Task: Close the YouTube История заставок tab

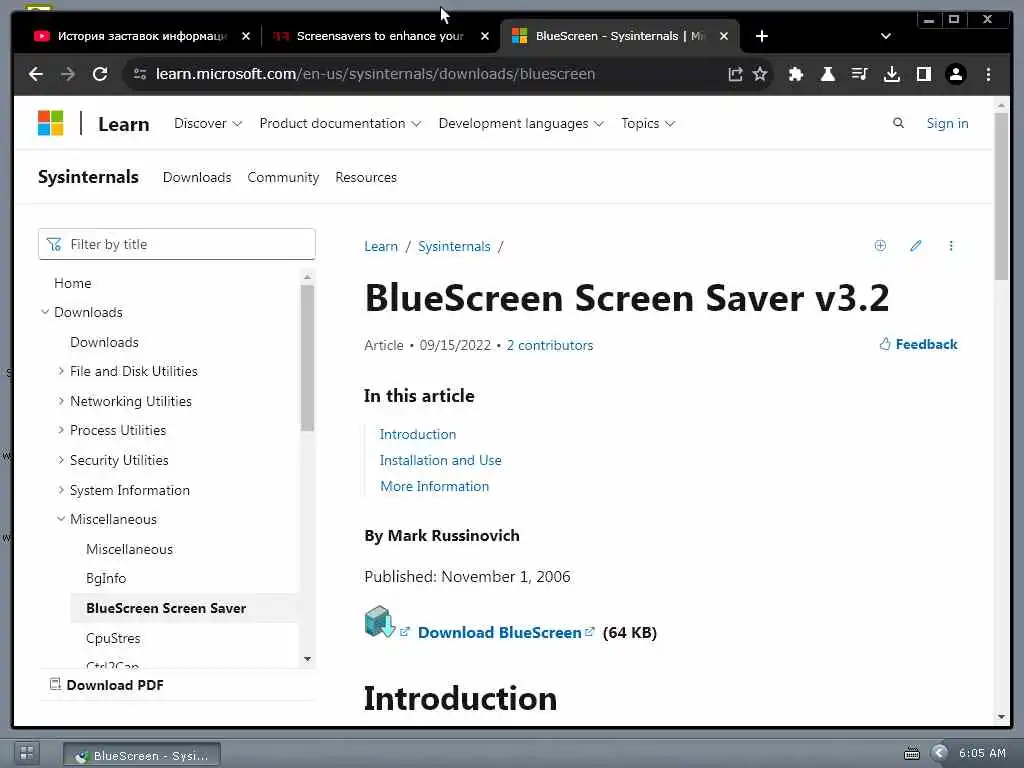Action: [x=246, y=36]
